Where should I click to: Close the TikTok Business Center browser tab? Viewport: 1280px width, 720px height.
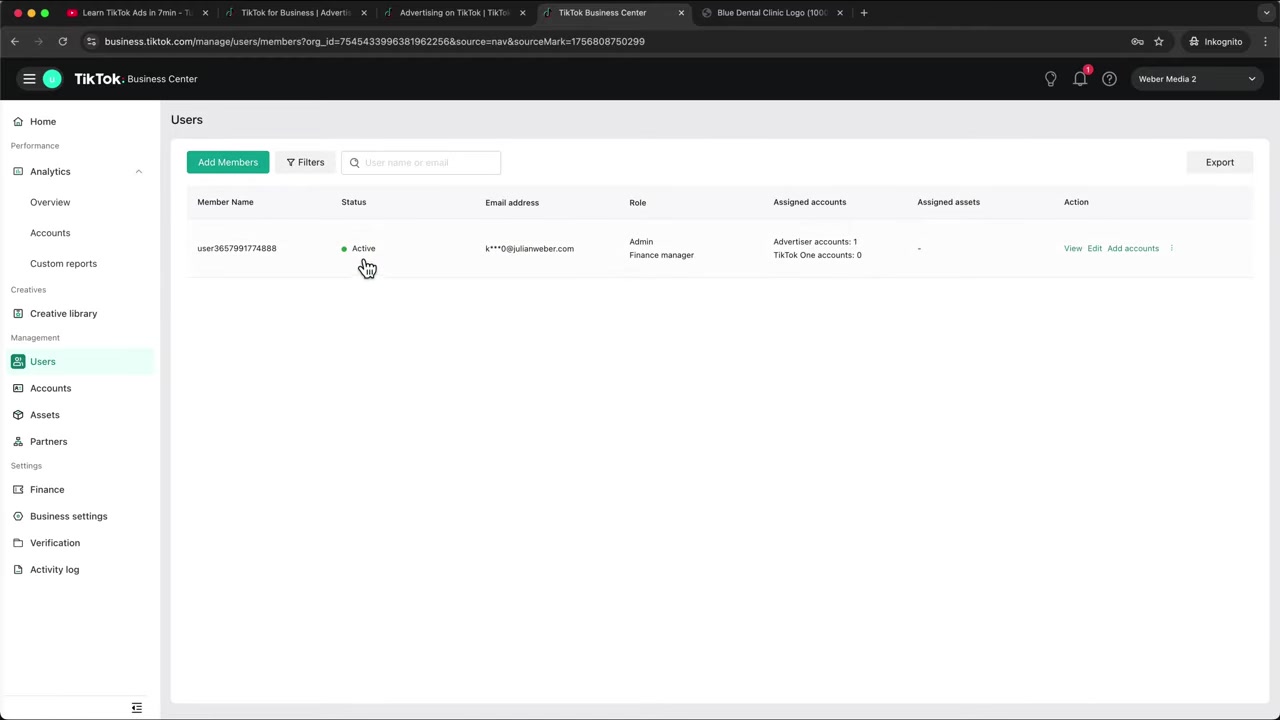[x=681, y=13]
